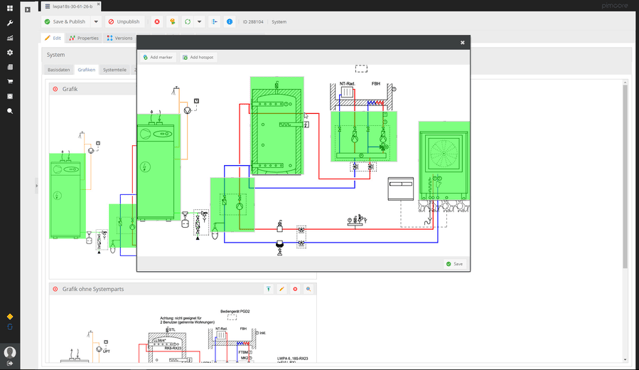
Task: Expand the left tree panel arrow icon
Action: [x=28, y=9]
